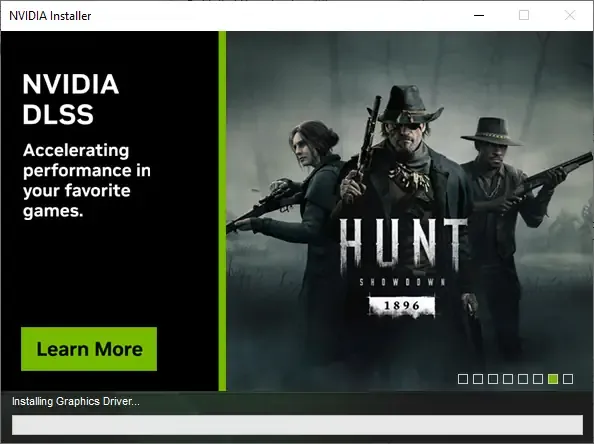Click the Accelerating performance description text
This screenshot has height=444, width=594.
click(87, 180)
